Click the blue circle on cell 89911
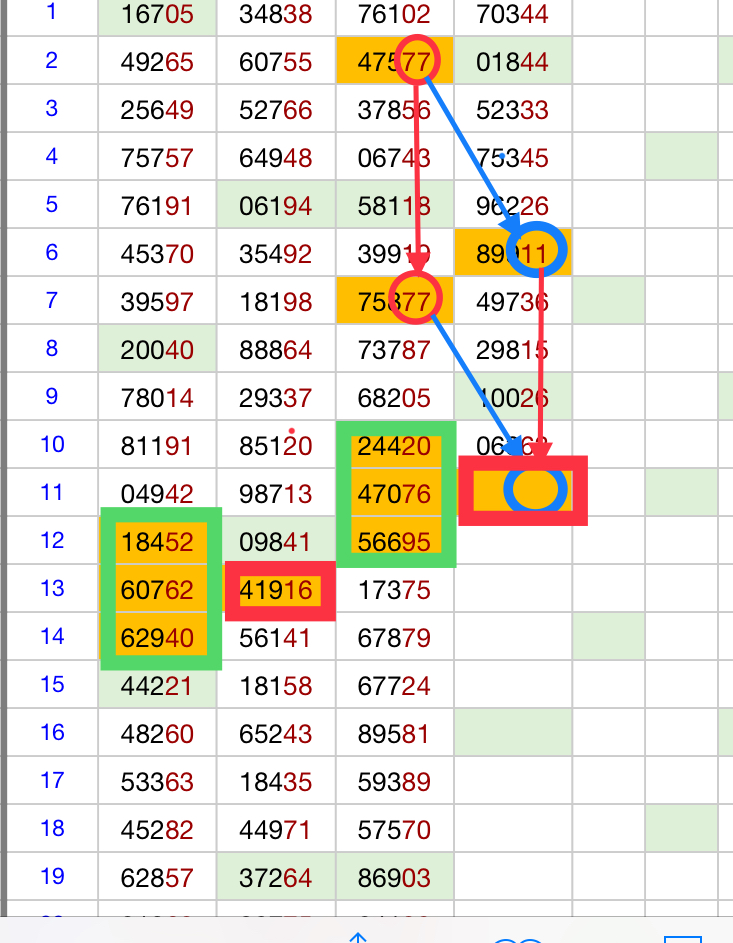Viewport: 733px width, 943px height. point(537,251)
